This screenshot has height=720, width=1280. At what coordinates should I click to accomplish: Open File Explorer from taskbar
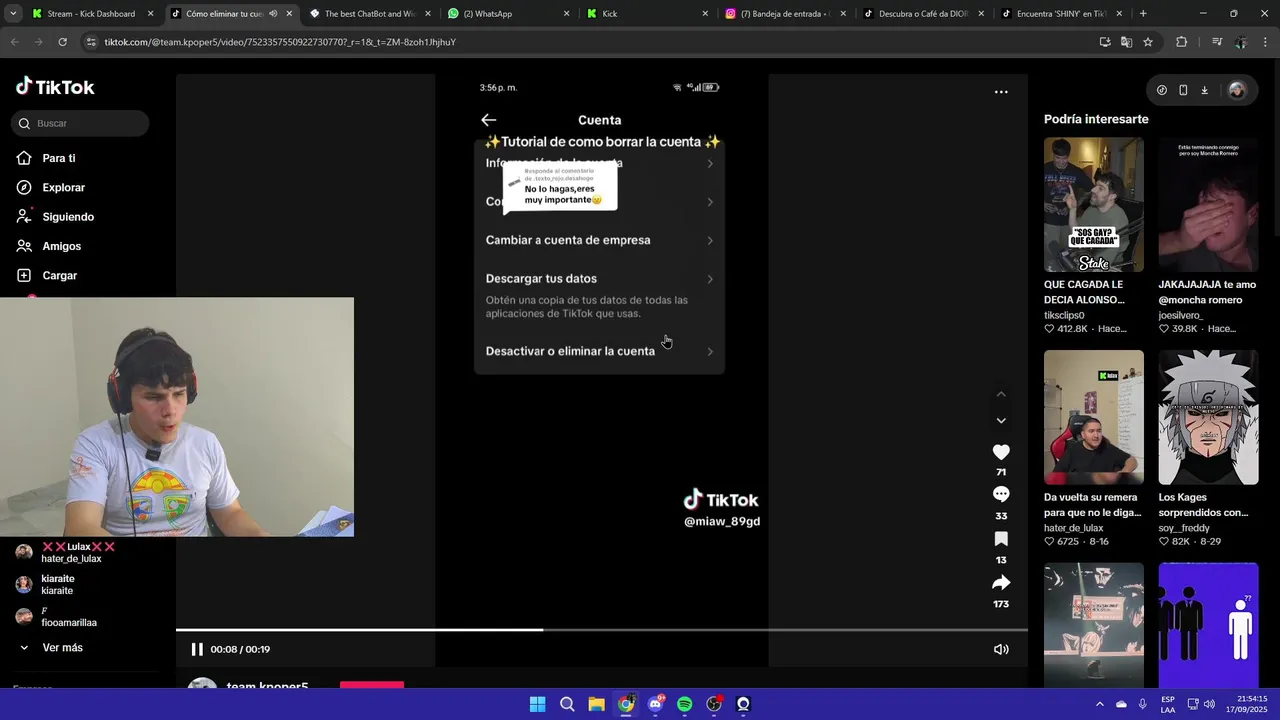tap(596, 704)
